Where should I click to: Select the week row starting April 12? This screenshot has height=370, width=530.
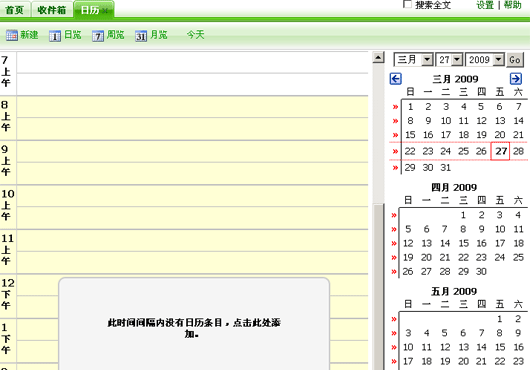click(x=394, y=244)
